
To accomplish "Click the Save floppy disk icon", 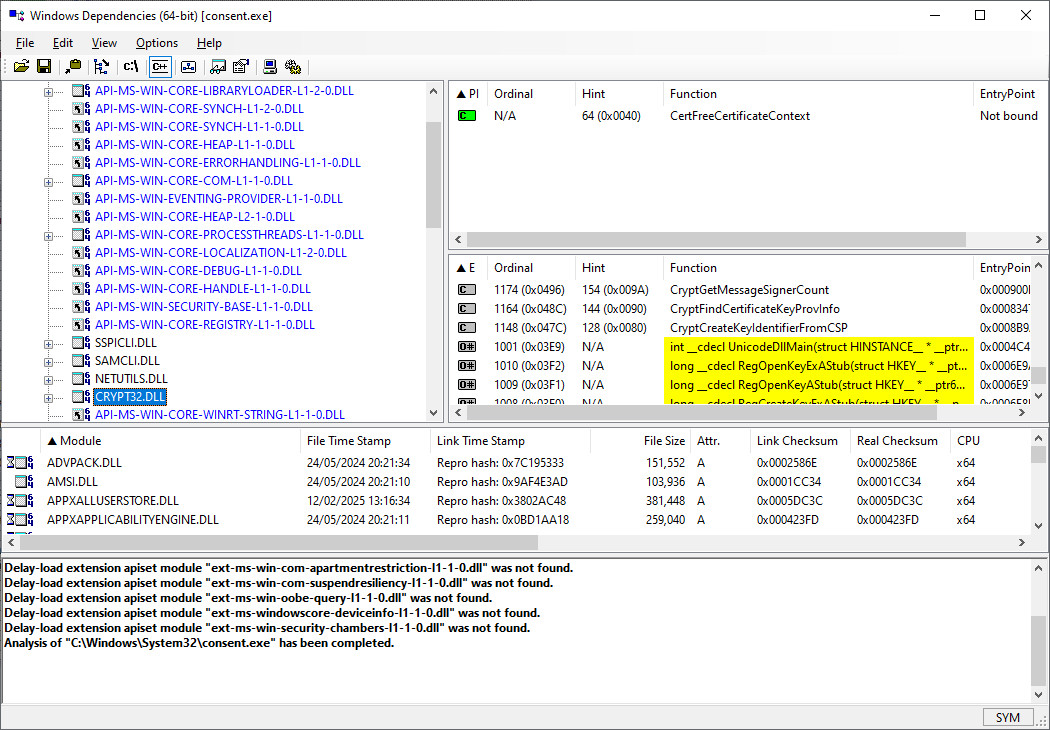I will [44, 67].
